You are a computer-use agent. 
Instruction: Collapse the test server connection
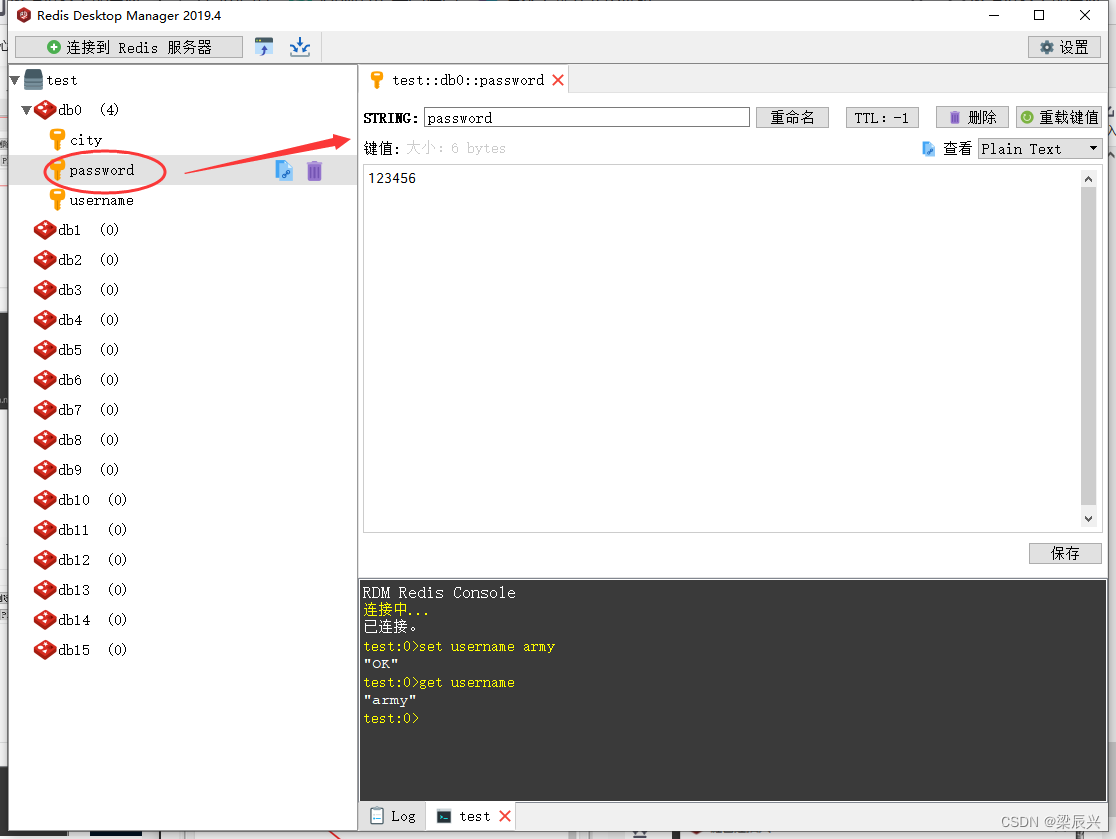coord(14,80)
